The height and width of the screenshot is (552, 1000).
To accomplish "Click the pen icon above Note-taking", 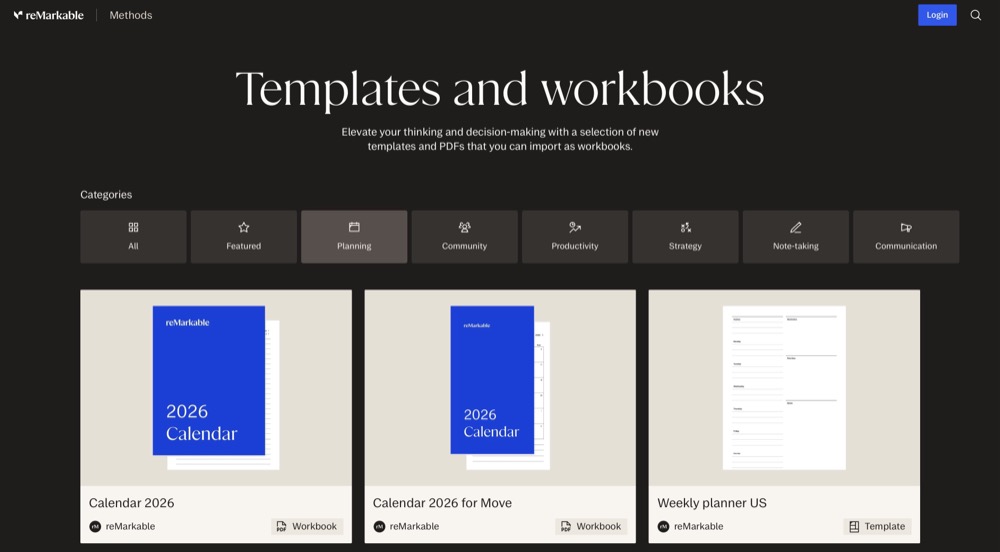I will (796, 227).
